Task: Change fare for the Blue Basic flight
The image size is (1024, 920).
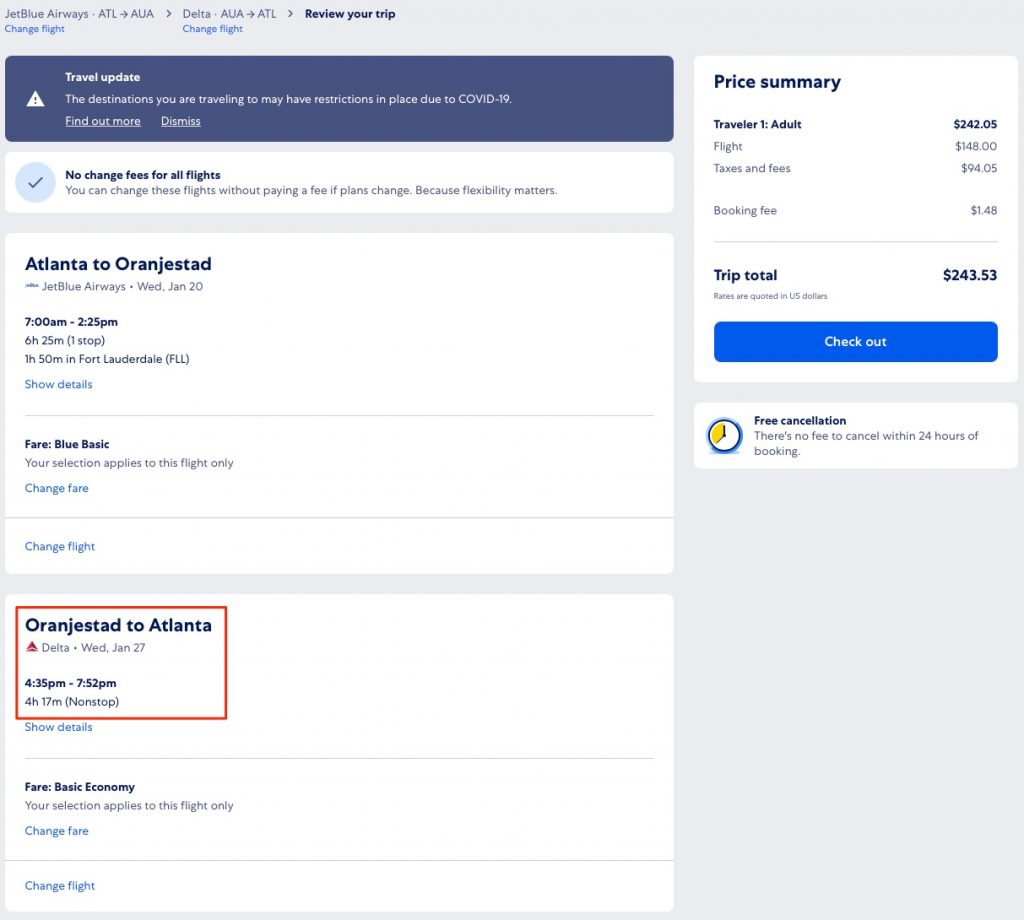Action: (x=56, y=488)
